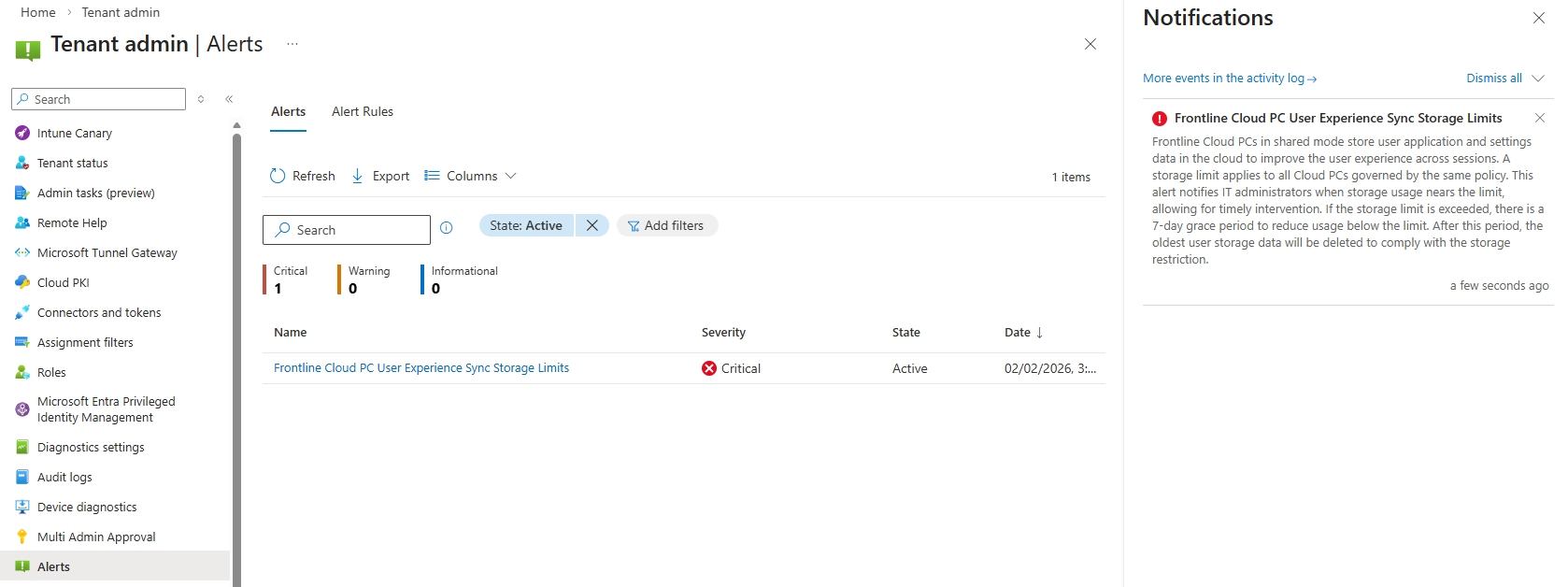
Task: Open the more options ellipsis by title
Action: point(292,44)
